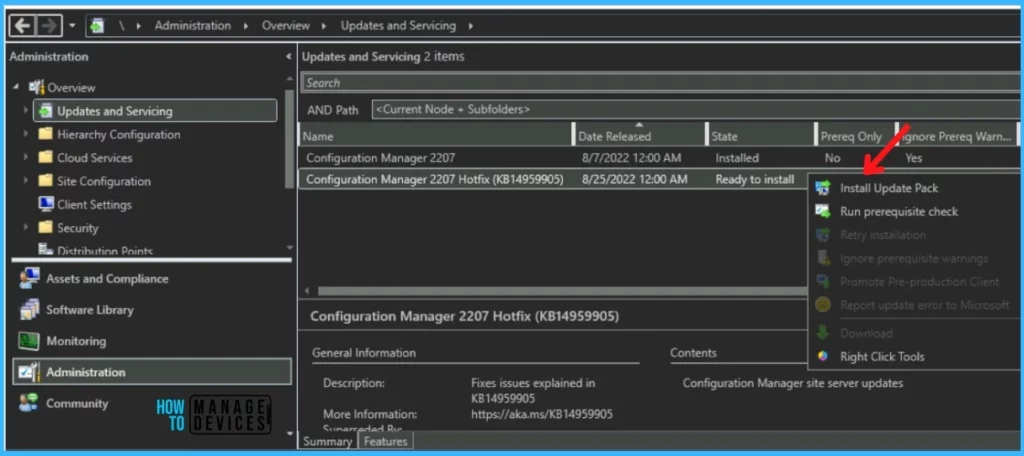Click the green root node icon in breadcrumb

point(97,26)
